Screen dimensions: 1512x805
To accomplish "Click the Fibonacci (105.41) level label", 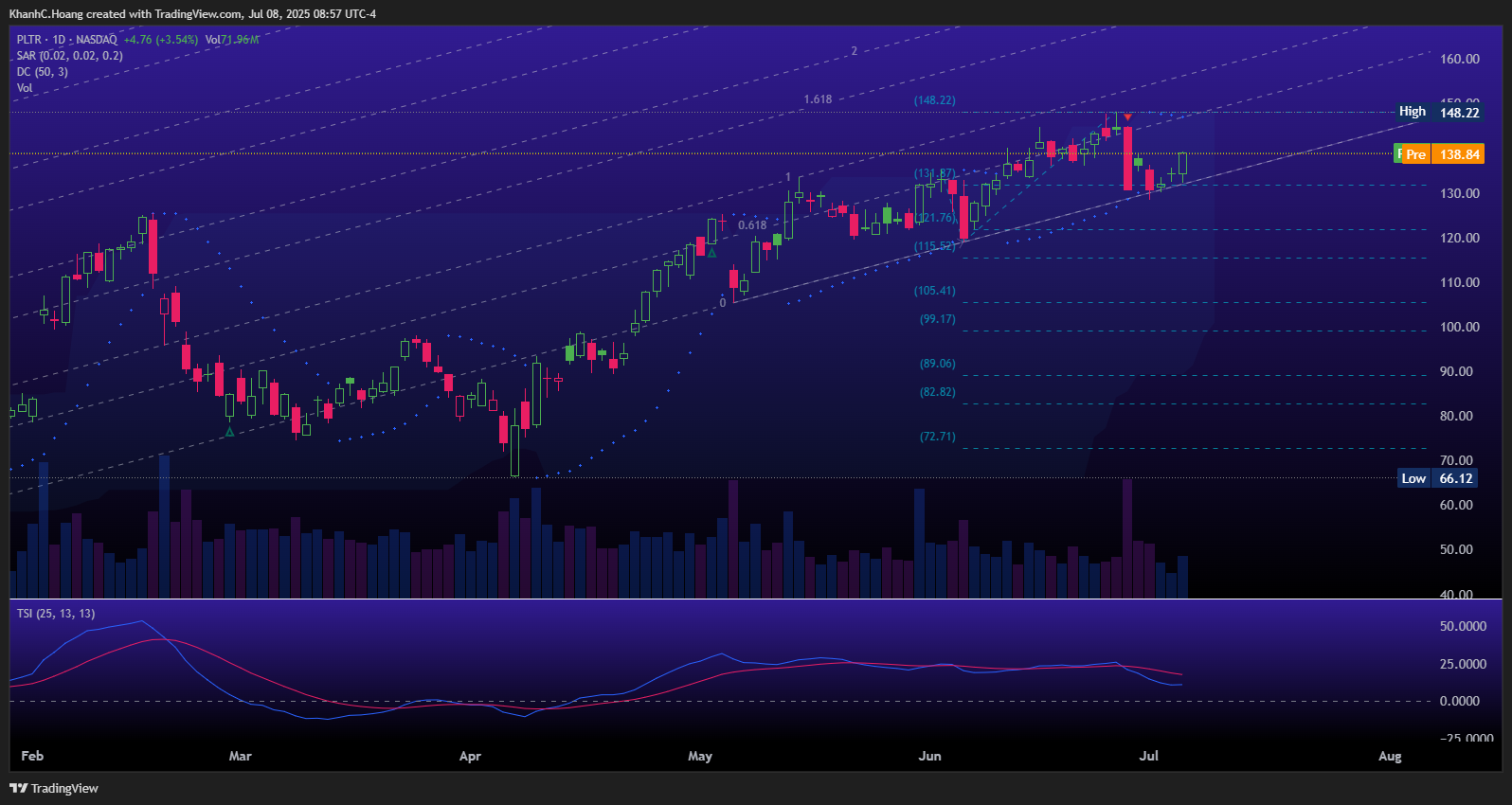I will coord(935,291).
